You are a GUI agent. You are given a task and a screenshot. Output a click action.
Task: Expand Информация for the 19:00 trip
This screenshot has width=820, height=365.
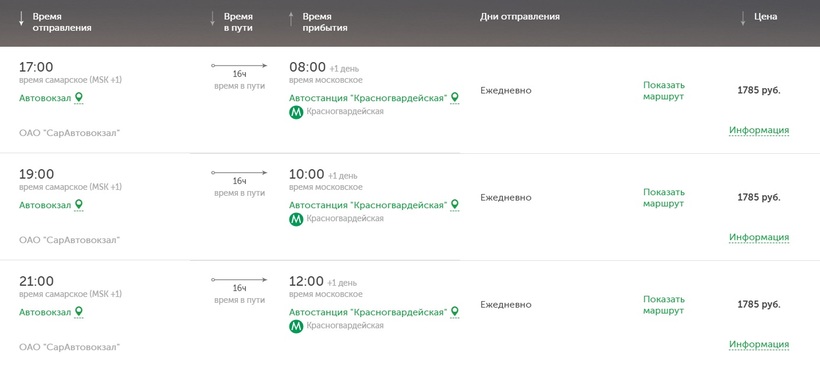(x=759, y=237)
